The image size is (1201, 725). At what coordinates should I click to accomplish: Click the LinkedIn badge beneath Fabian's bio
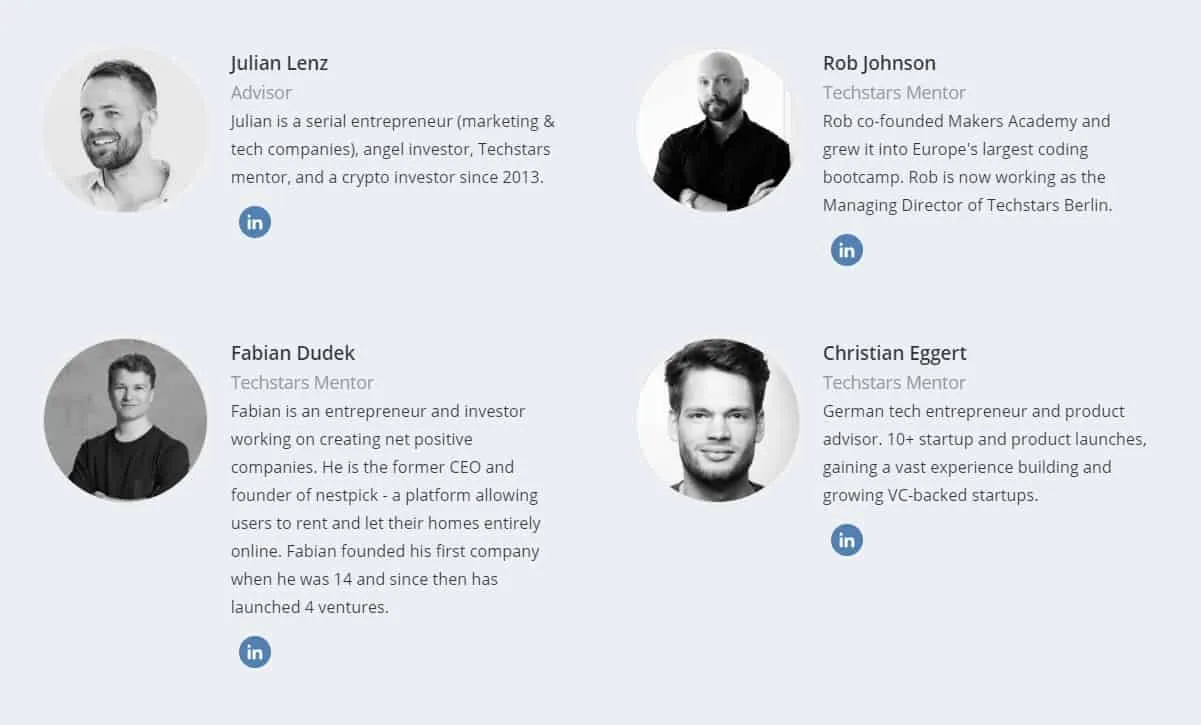coord(254,651)
